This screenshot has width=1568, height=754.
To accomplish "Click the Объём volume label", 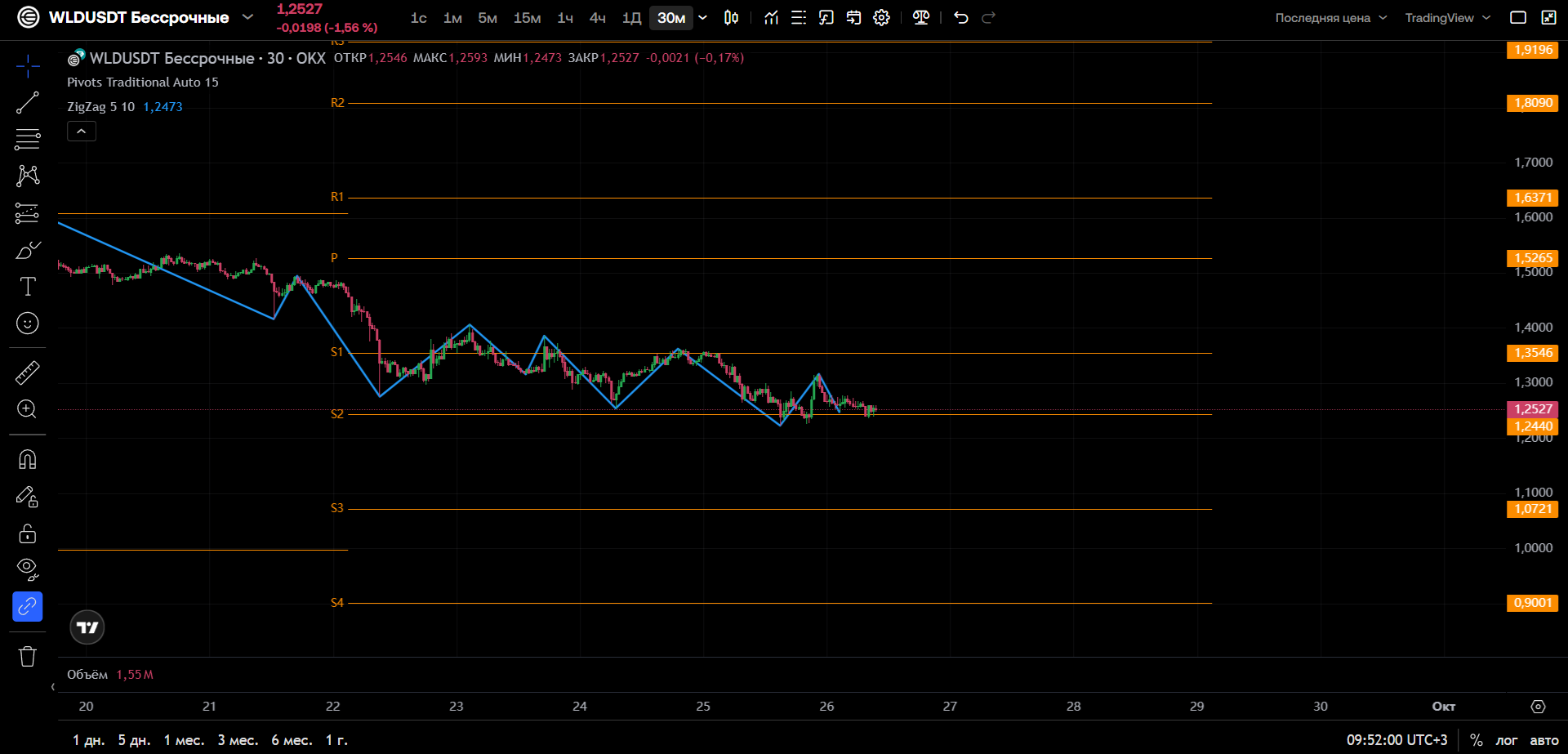I will tap(87, 675).
